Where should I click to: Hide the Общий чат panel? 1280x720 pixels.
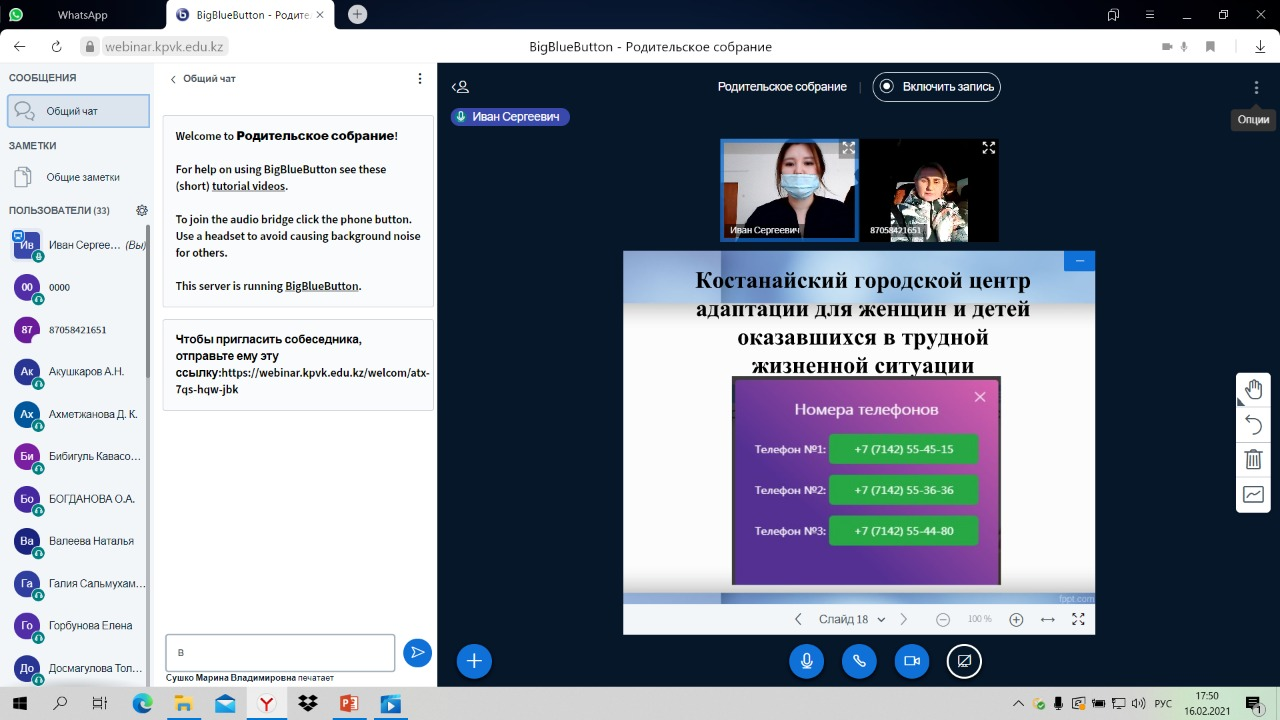203,78
